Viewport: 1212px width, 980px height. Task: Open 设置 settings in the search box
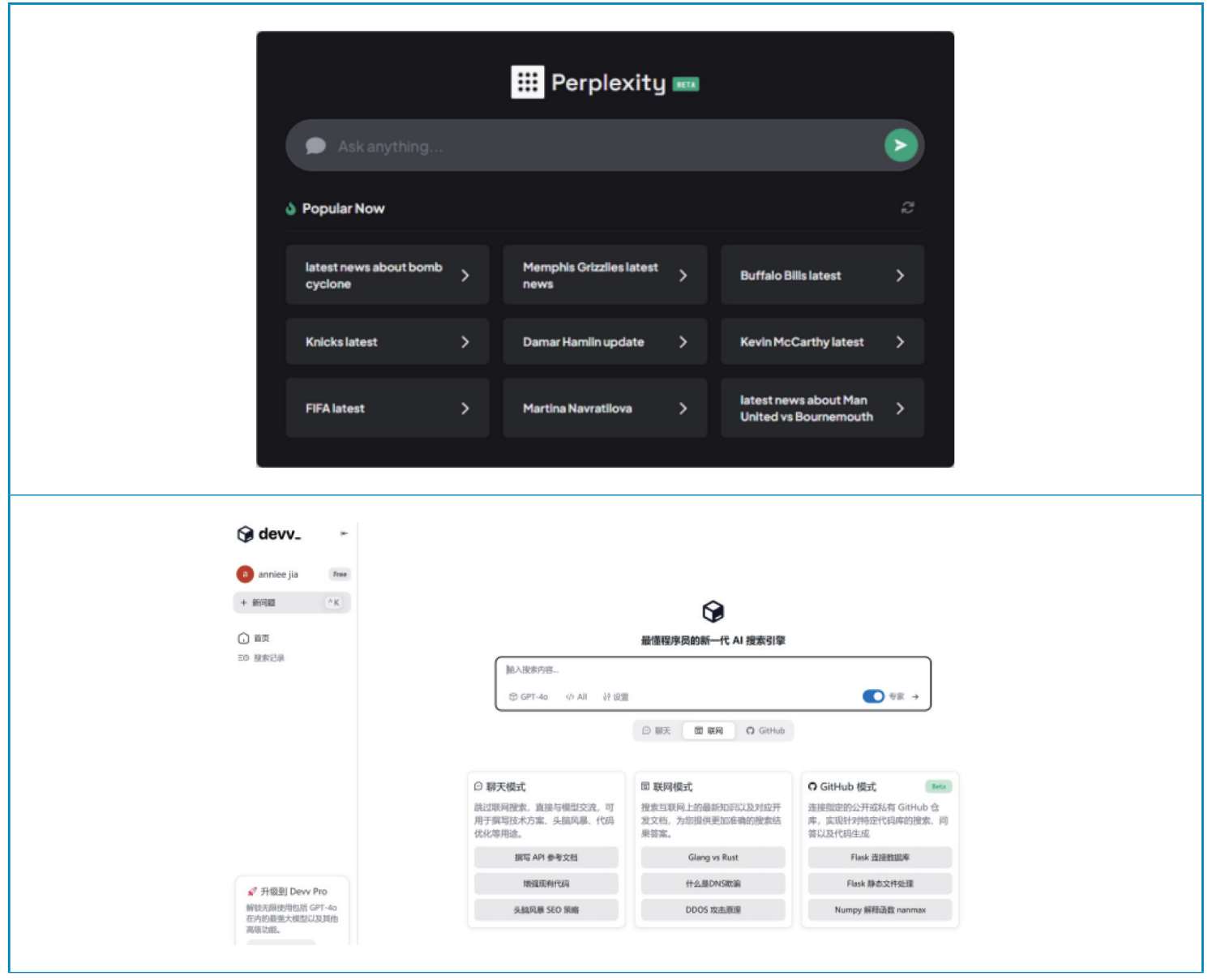coord(615,696)
